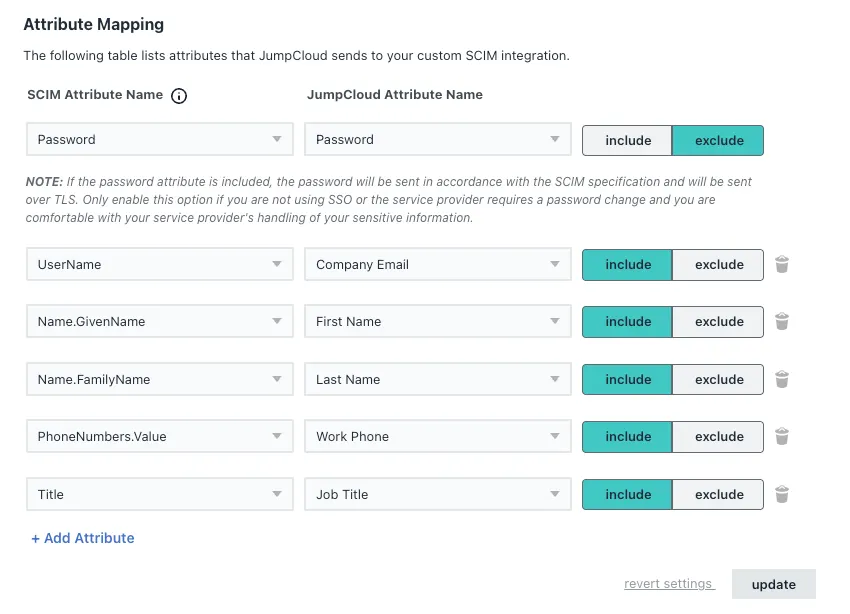View info about SCIM Attribute Name

pos(178,95)
